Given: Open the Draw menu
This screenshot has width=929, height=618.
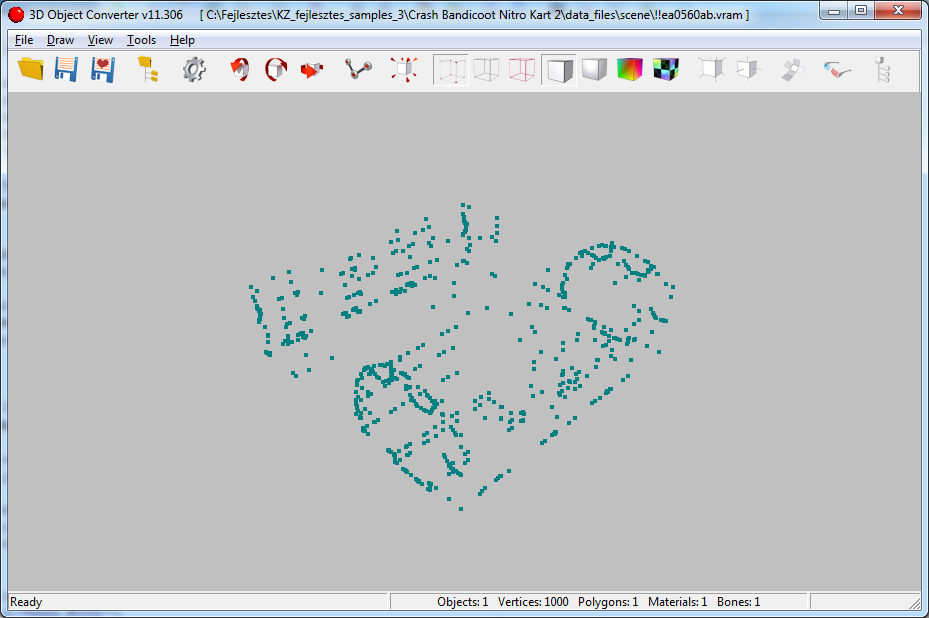Looking at the screenshot, I should 60,40.
